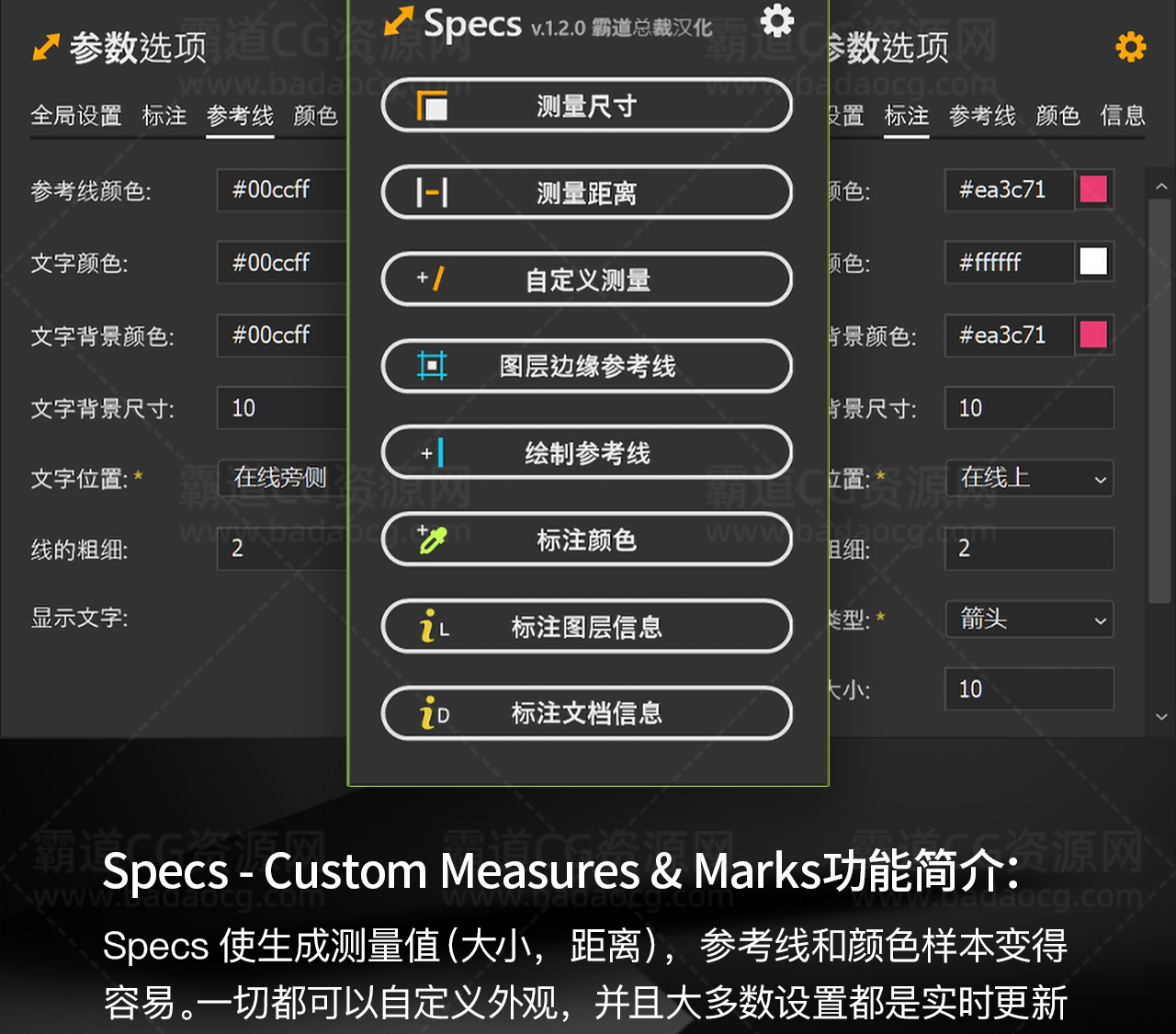Click the 图层边缘参考线 layer edge guides icon
Viewport: 1176px width, 1034px height.
point(432,366)
